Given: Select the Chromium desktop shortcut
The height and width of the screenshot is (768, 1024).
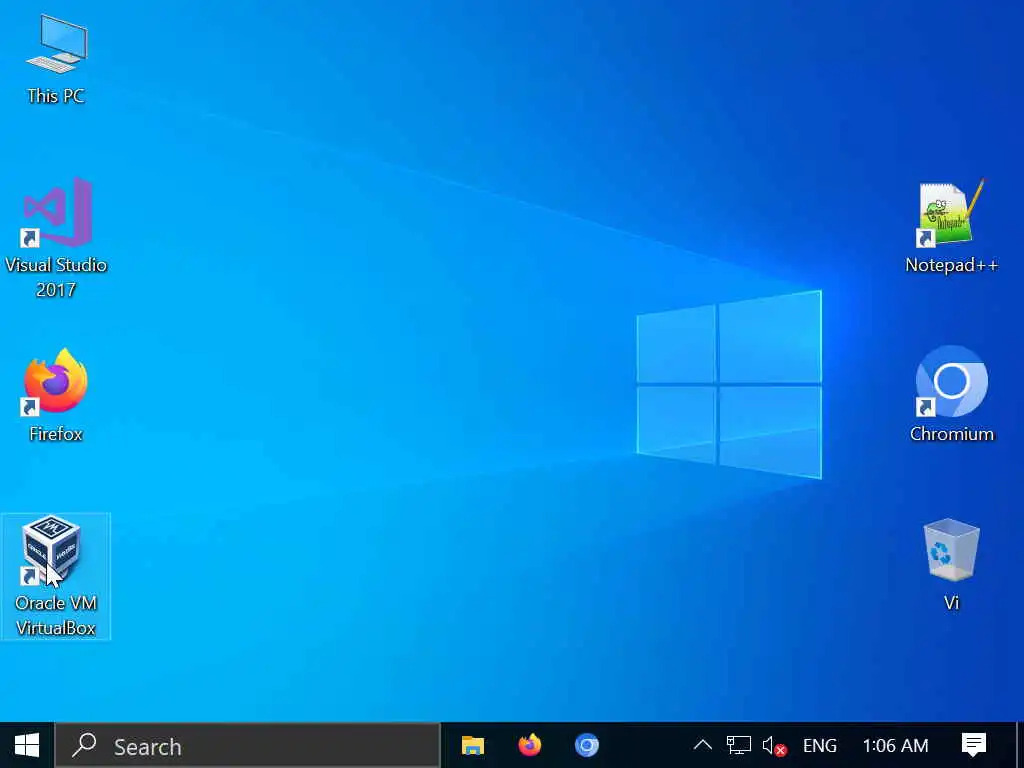Looking at the screenshot, I should (952, 395).
